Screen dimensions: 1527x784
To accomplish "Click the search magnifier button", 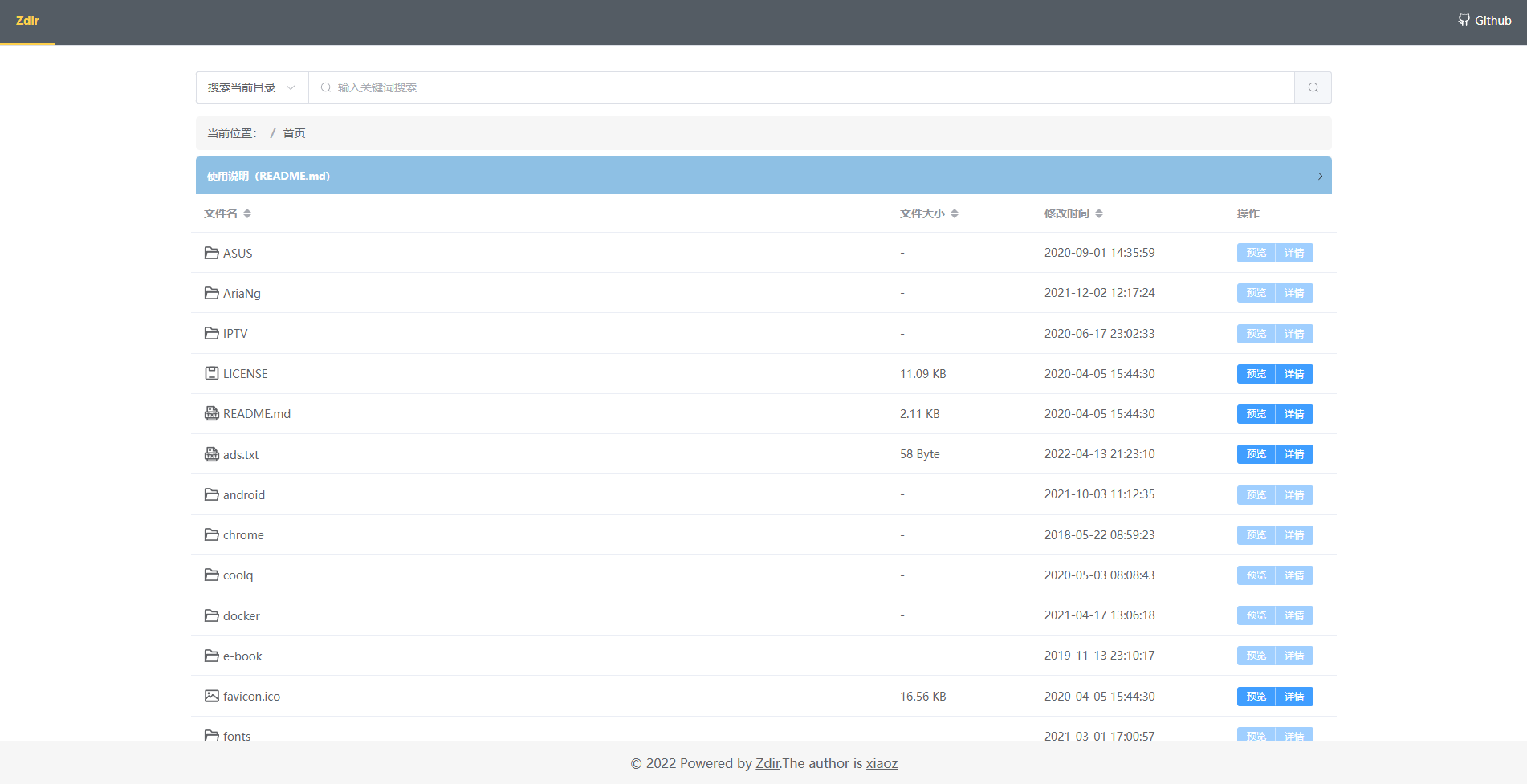I will pyautogui.click(x=1313, y=87).
